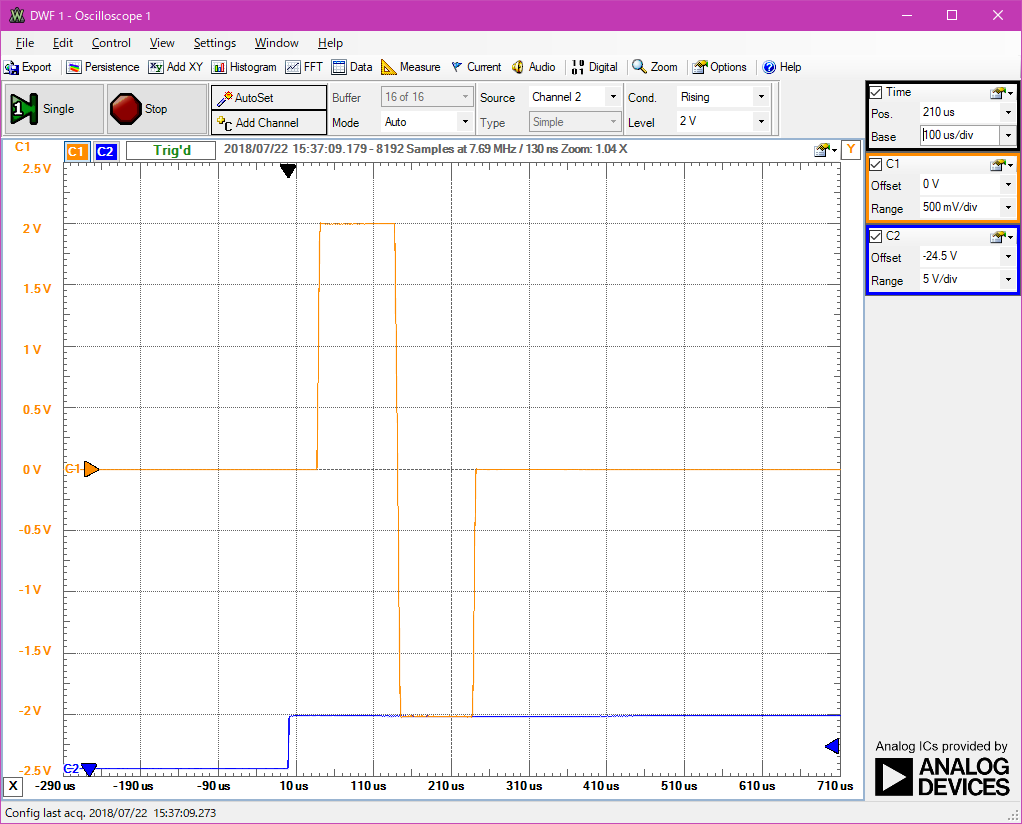This screenshot has width=1022, height=824.
Task: Click the X cursor button
Action: coord(13,786)
